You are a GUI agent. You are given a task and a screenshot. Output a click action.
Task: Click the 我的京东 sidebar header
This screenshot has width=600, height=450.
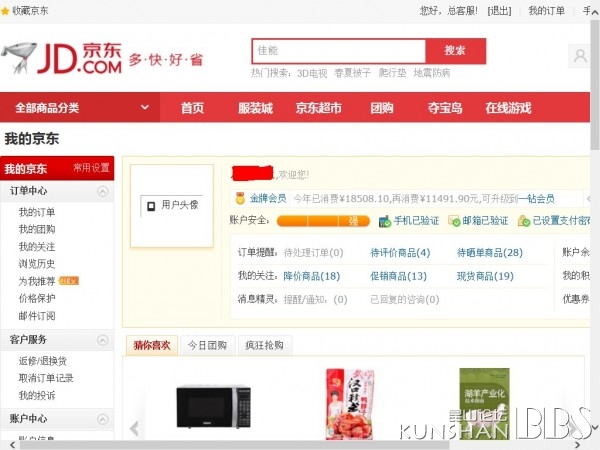25,168
